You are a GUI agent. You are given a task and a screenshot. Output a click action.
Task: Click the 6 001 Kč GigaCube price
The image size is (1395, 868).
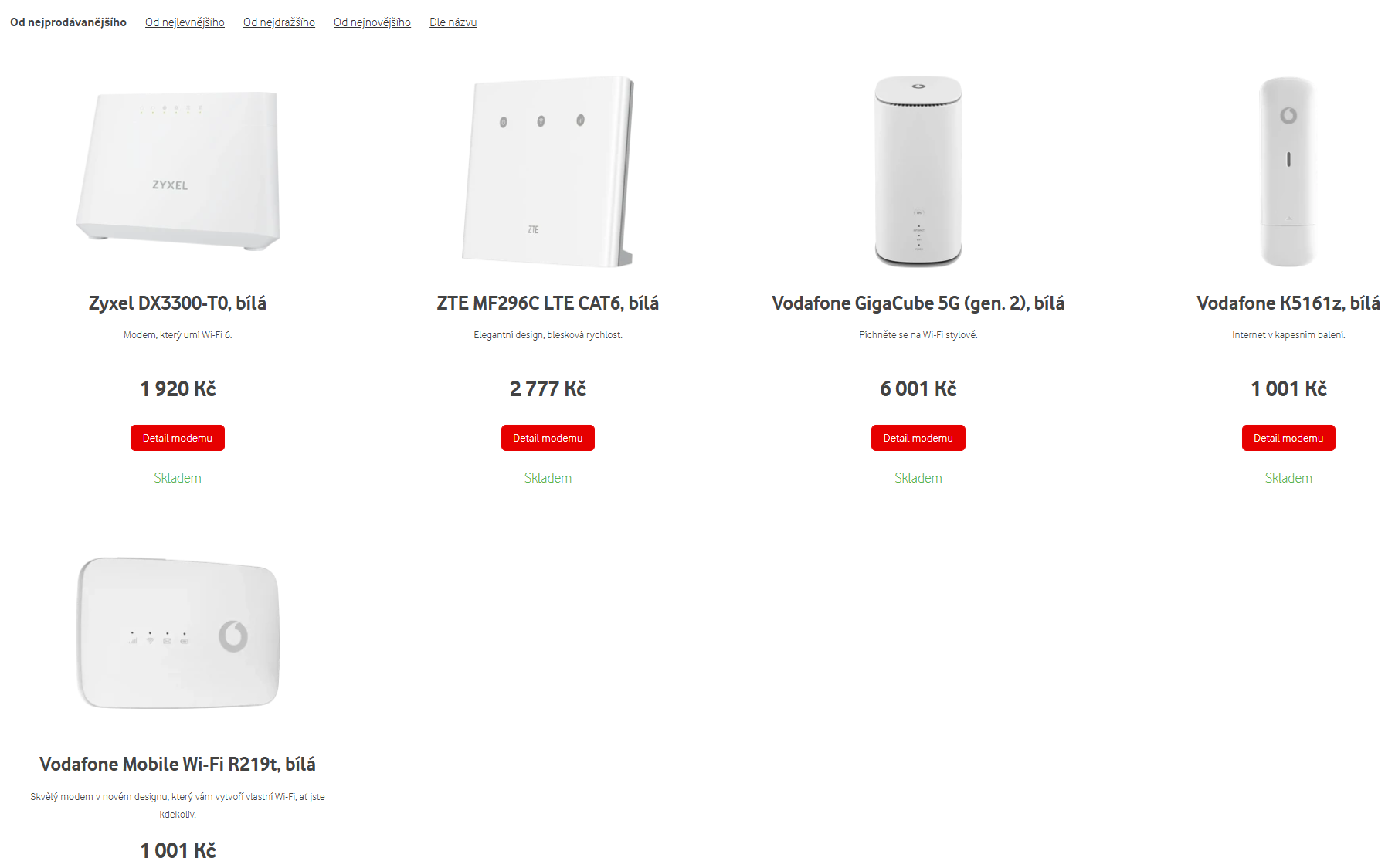coord(918,389)
